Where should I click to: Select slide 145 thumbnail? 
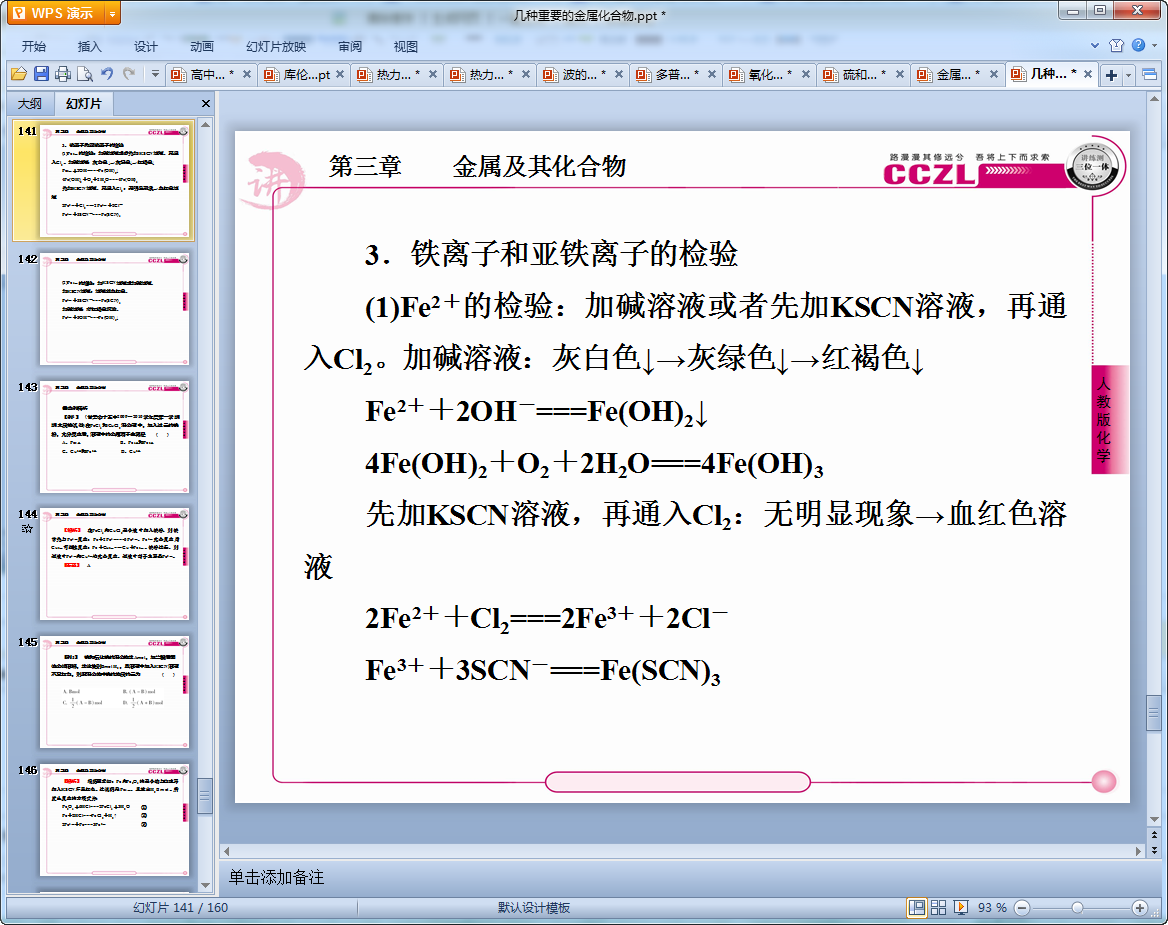pyautogui.click(x=115, y=692)
